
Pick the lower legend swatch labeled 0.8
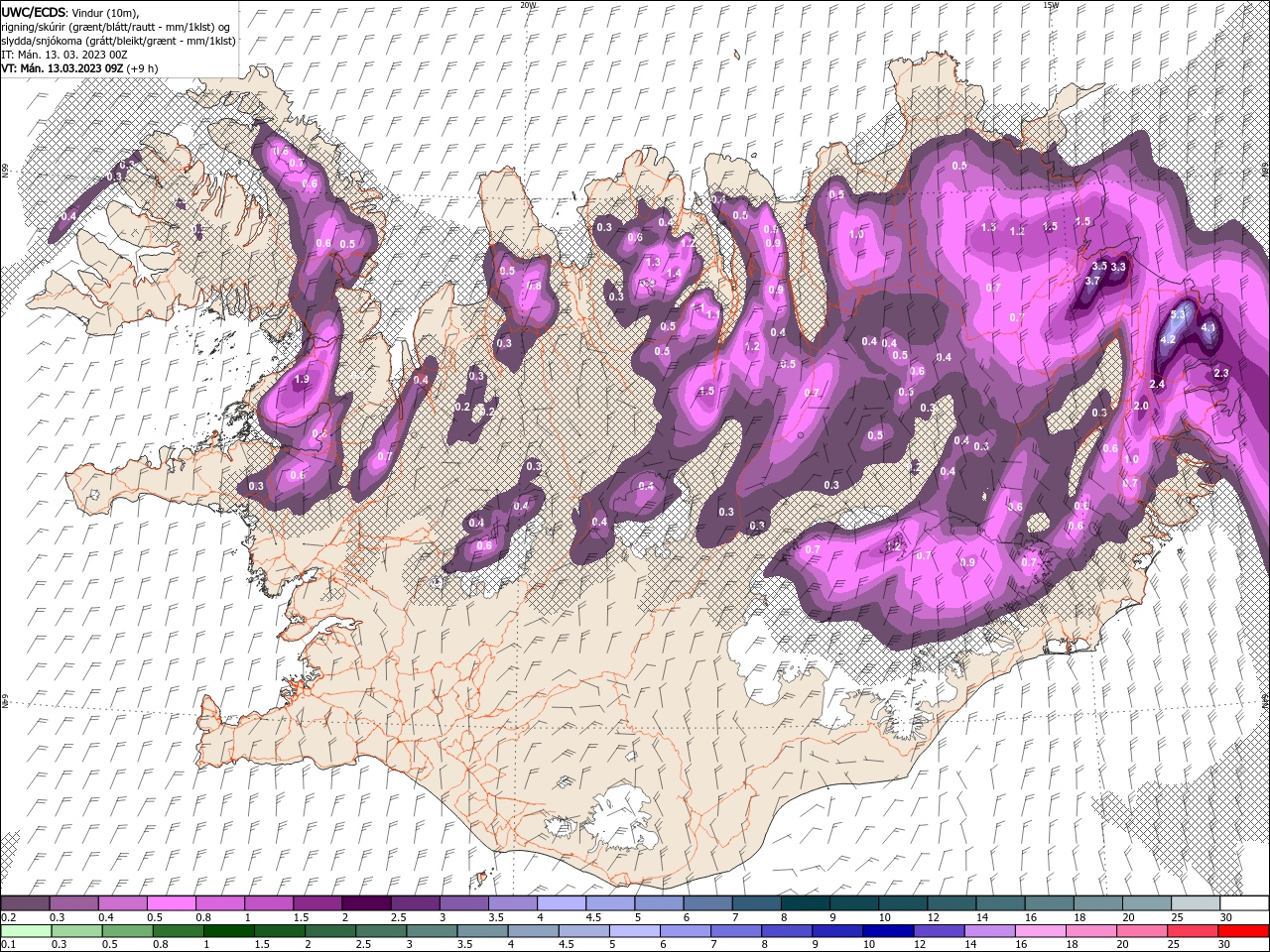178,931
